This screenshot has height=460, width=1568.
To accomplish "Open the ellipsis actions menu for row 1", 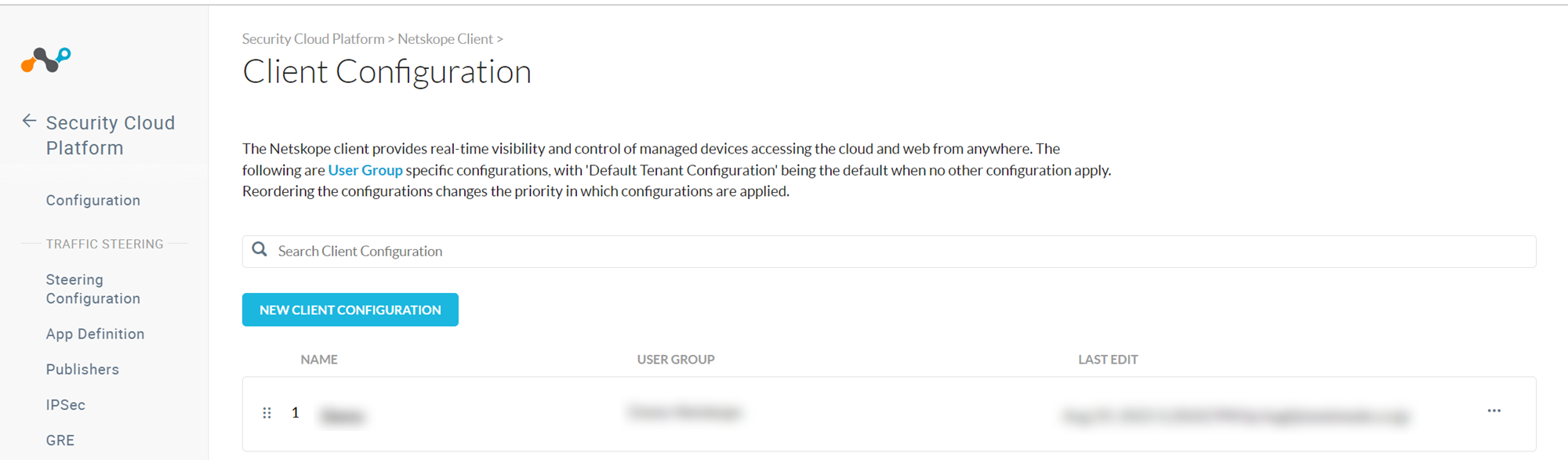I will [x=1494, y=410].
